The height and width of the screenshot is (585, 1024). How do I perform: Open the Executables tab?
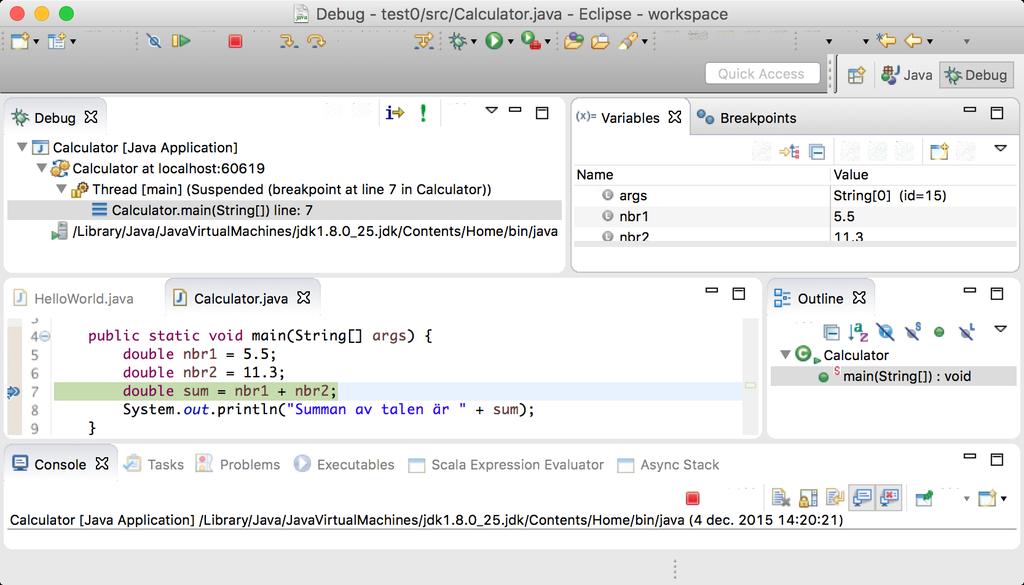(345, 464)
